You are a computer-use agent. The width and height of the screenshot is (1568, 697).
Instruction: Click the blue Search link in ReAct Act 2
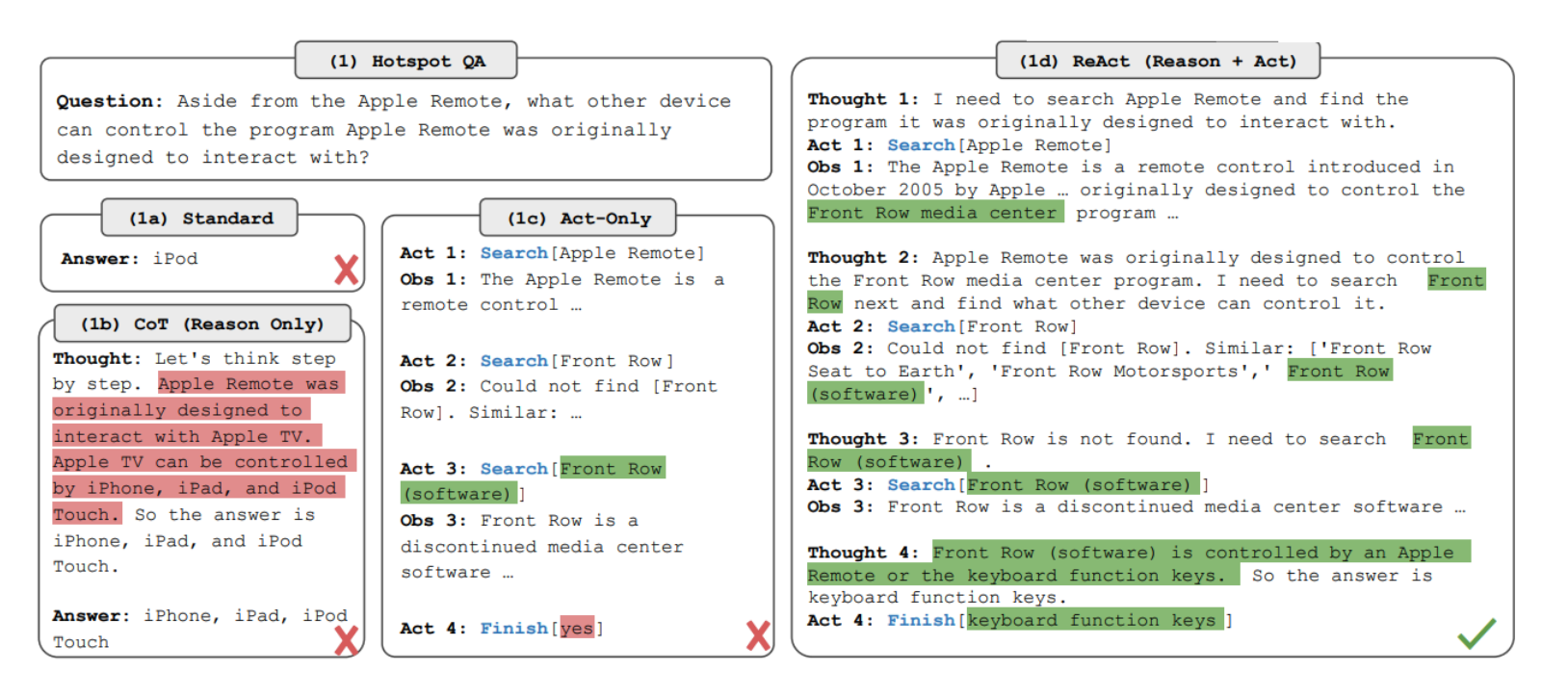[x=921, y=327]
